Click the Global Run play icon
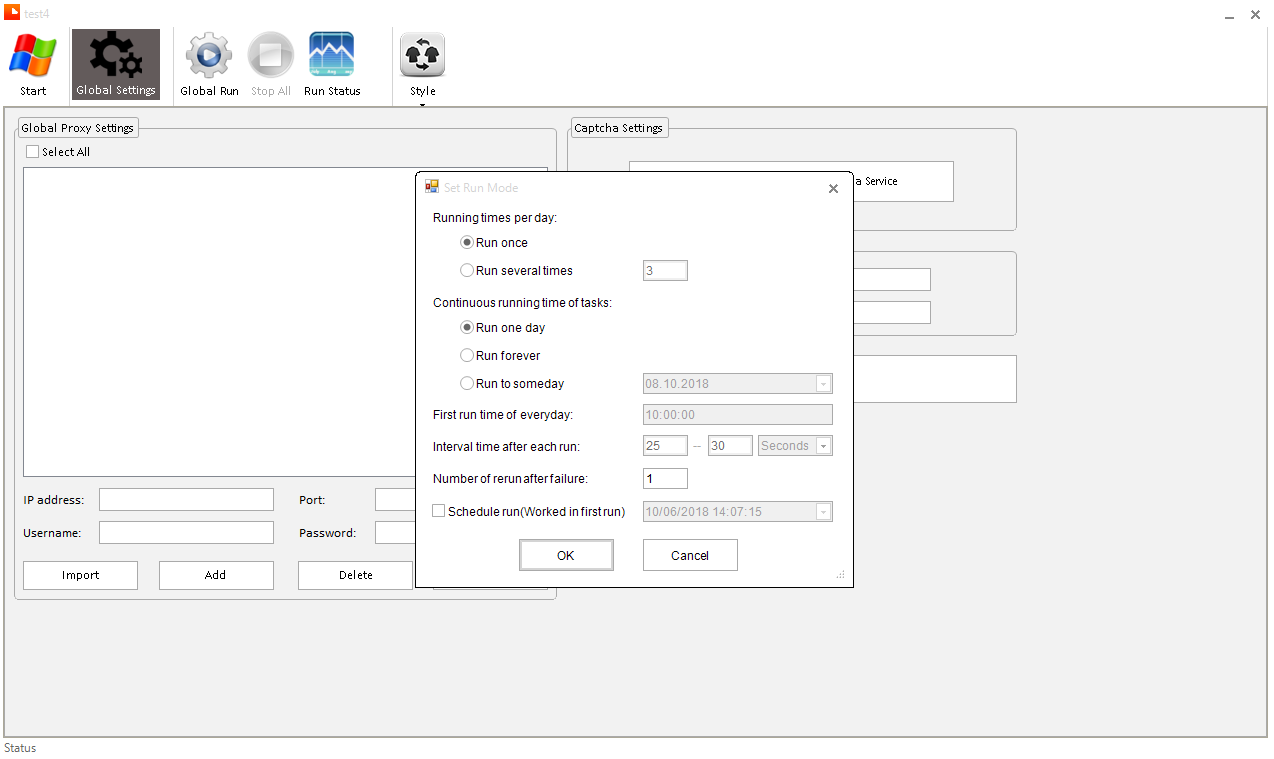 (209, 56)
